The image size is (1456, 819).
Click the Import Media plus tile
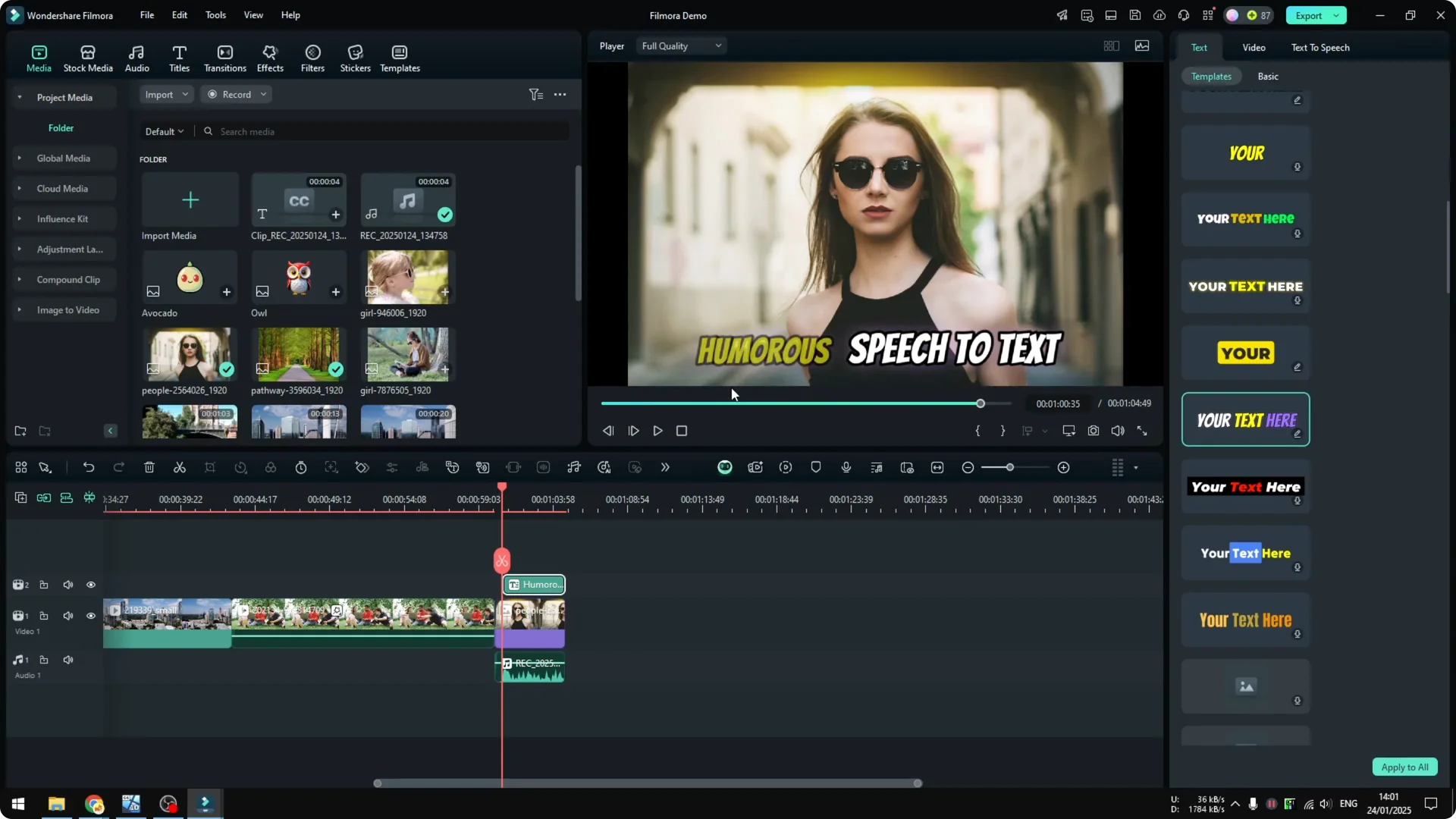(190, 200)
